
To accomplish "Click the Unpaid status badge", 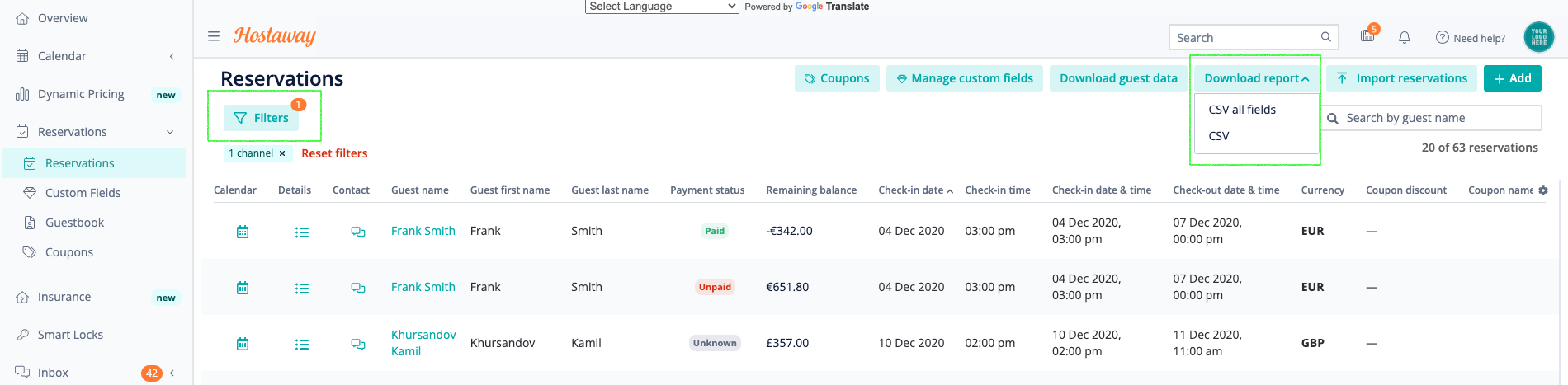I will [715, 287].
